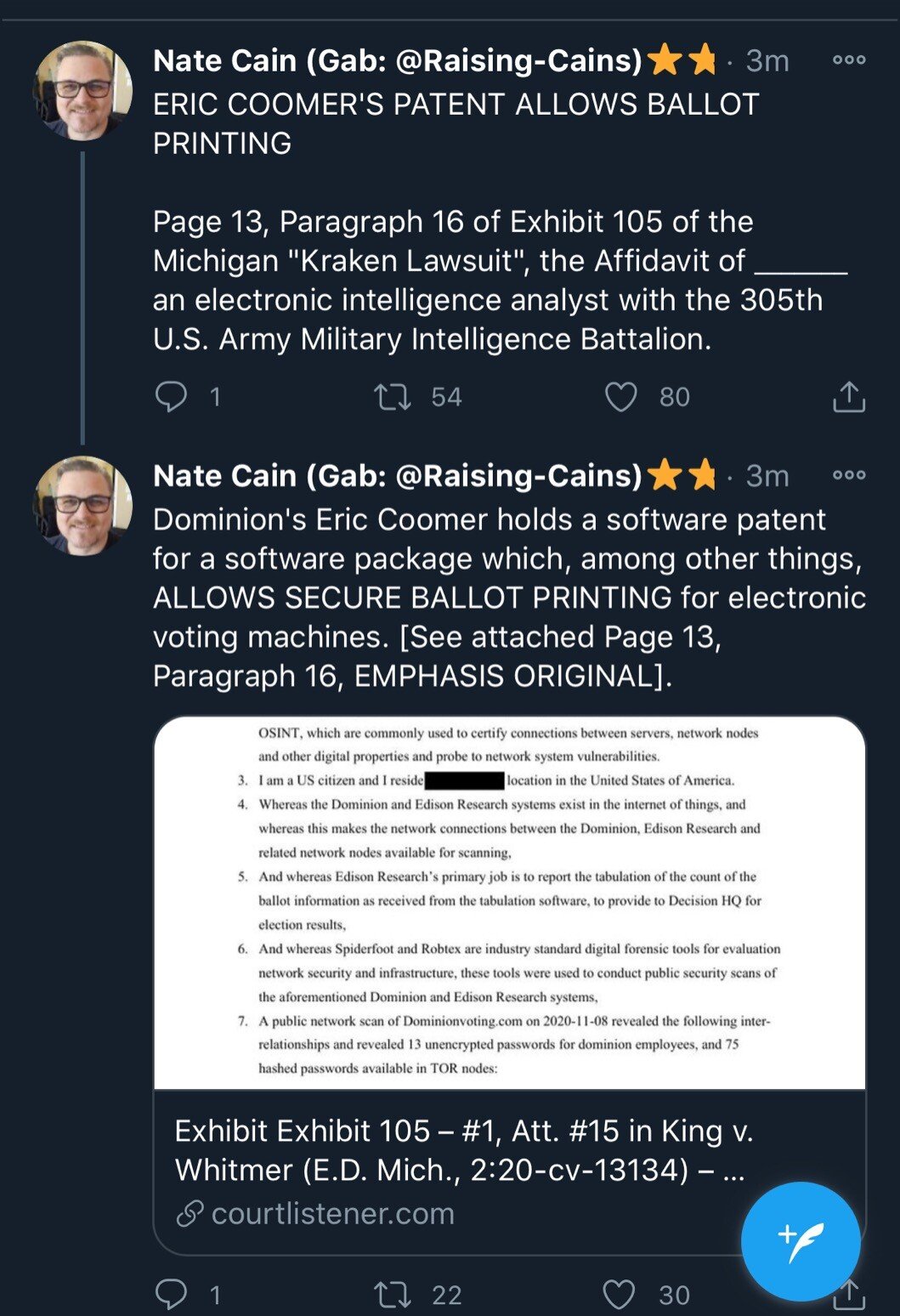The image size is (900, 1316).
Task: Open more options on the second tweet
Action: [848, 475]
